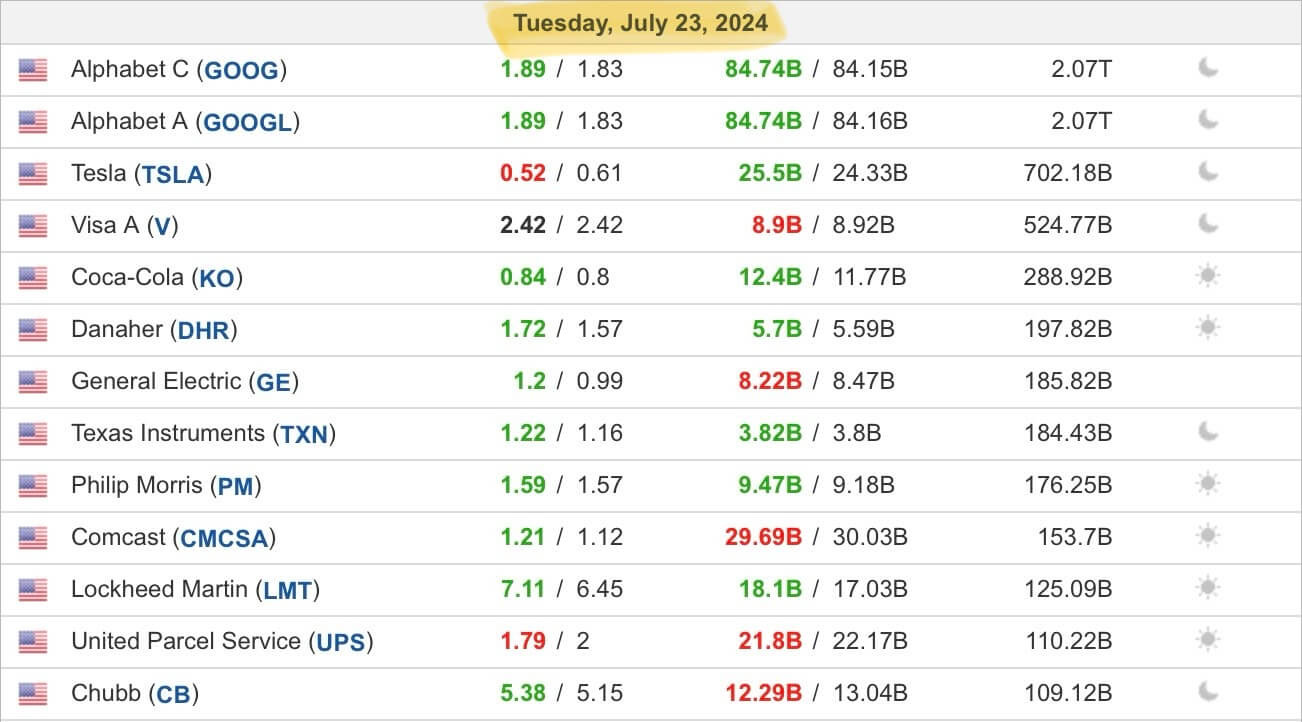The image size is (1302, 722).
Task: Open the LMT ticker link
Action: click(x=287, y=590)
